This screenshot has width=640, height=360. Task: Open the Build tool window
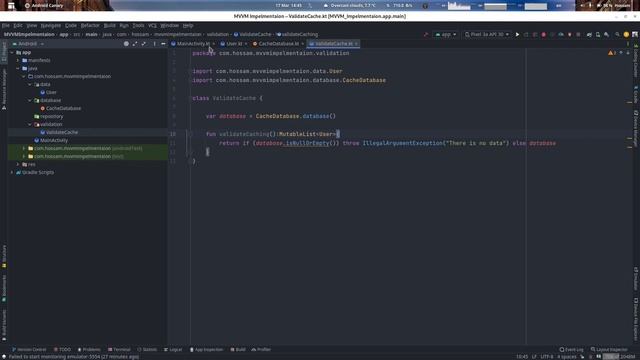tap(238, 350)
